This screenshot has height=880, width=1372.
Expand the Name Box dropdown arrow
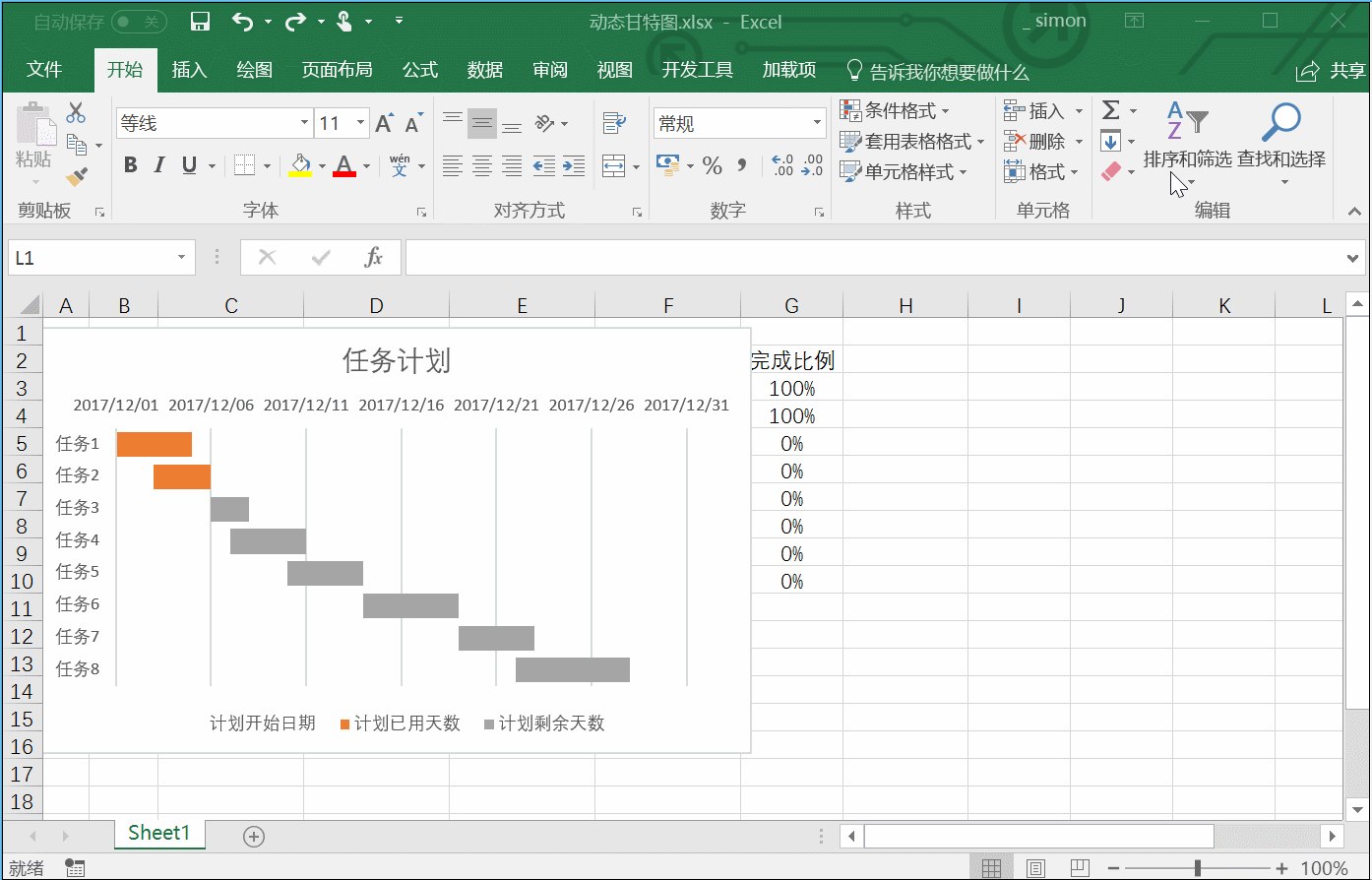182,258
